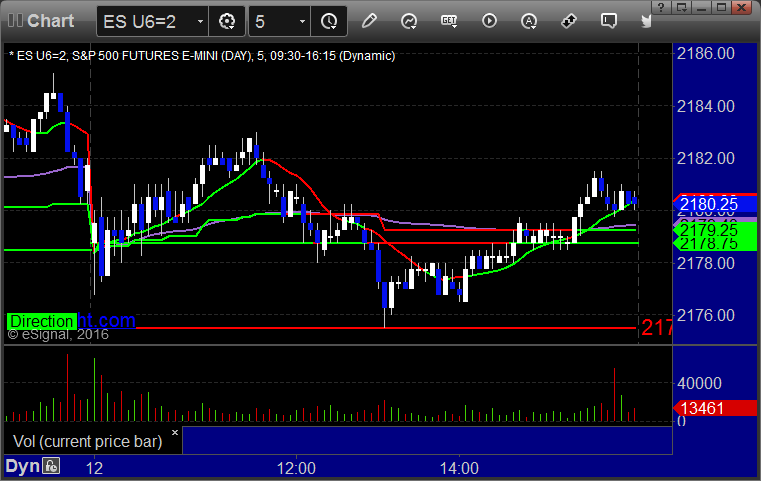Click the green 2179.25 price marker

click(x=714, y=230)
